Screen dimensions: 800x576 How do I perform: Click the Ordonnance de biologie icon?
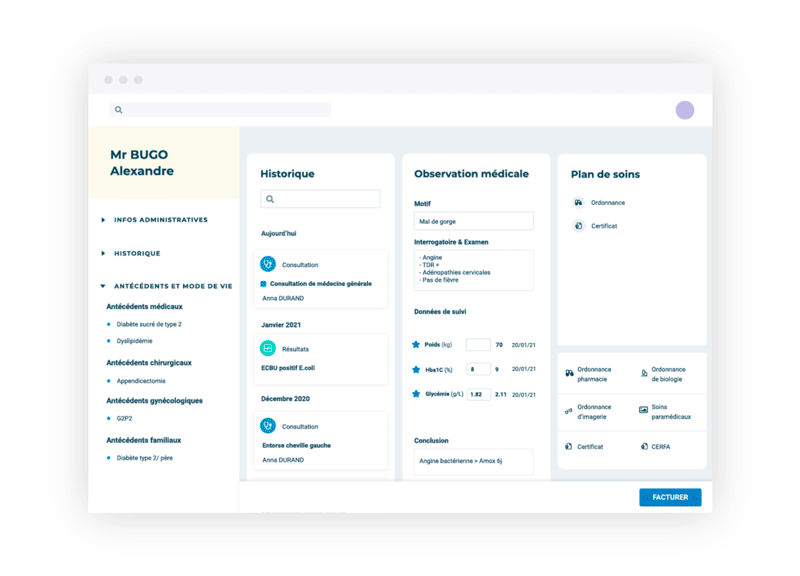point(644,374)
